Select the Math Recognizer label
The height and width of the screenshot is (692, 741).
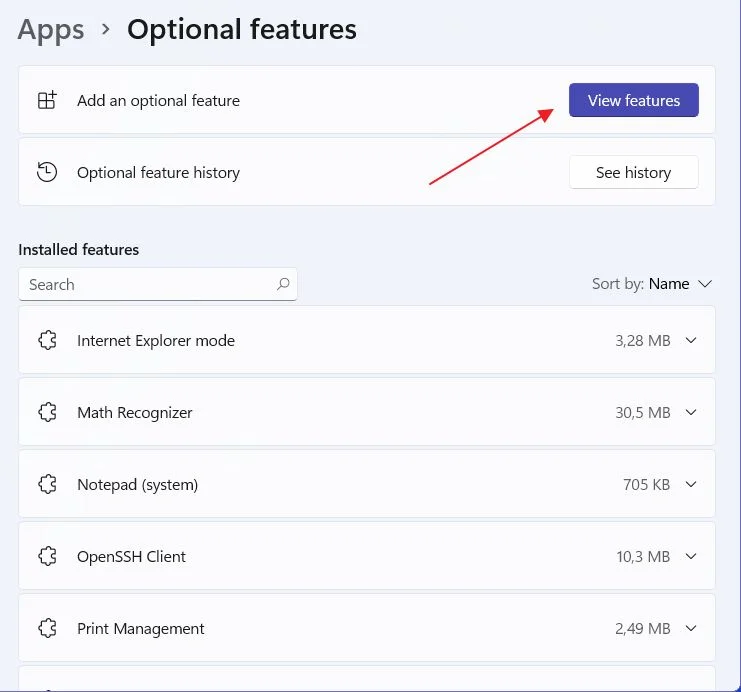[135, 413]
